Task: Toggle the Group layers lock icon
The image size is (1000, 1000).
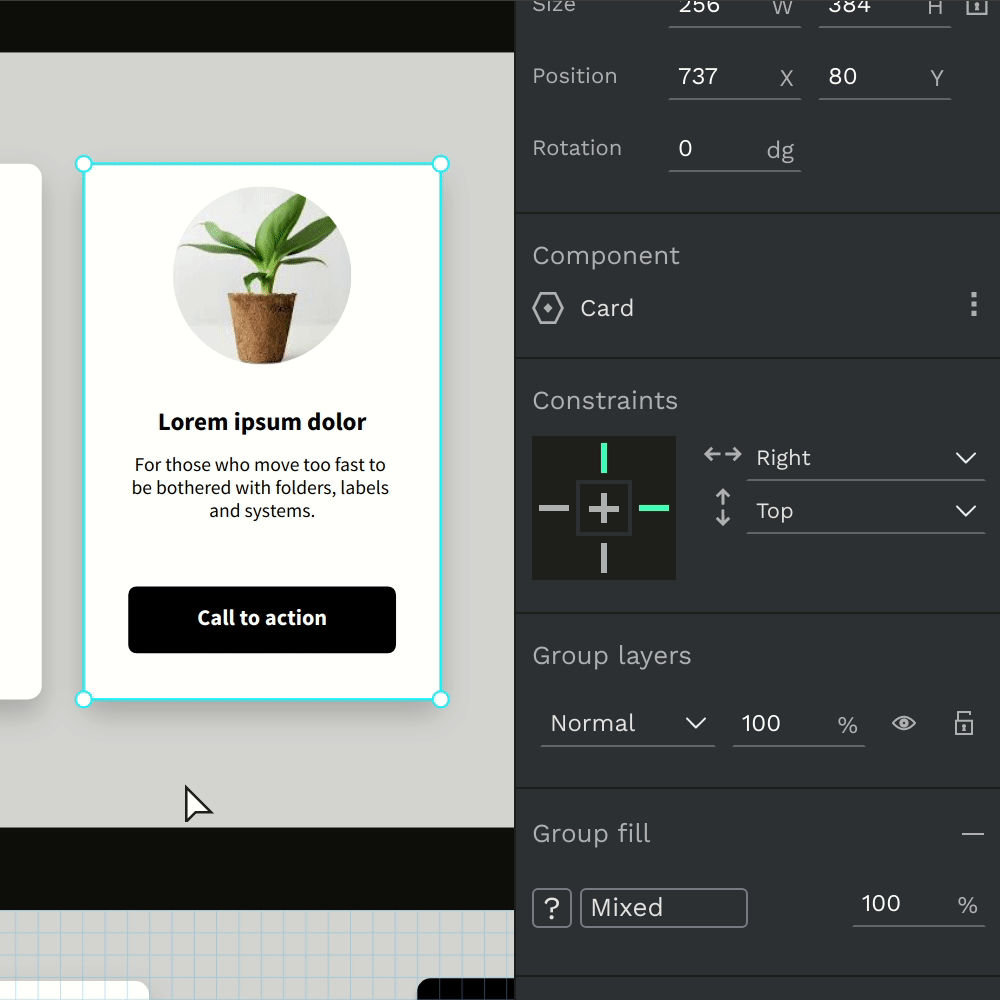Action: pyautogui.click(x=963, y=723)
